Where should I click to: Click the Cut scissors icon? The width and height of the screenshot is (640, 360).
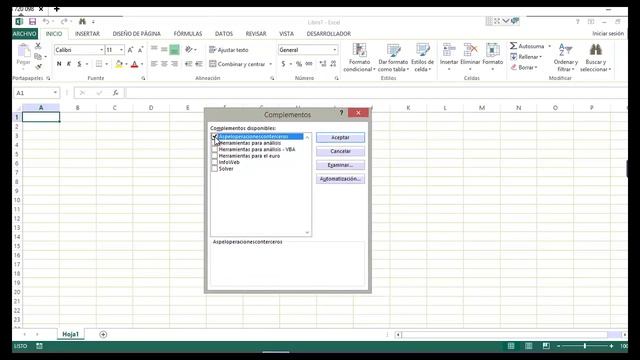[x=38, y=46]
